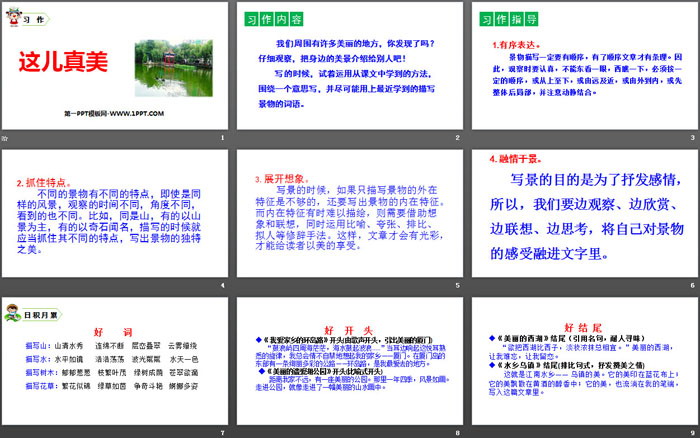Click the phrase '山清水秀' on slide 7

(69, 346)
